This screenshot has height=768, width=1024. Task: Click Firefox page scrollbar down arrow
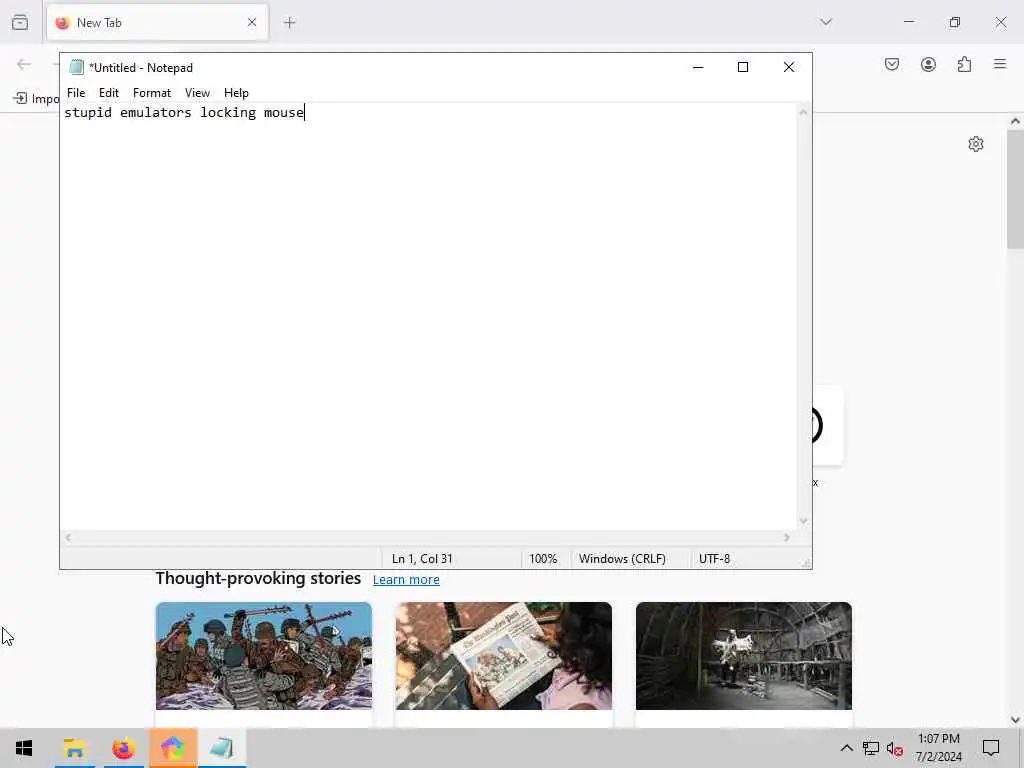point(1015,720)
